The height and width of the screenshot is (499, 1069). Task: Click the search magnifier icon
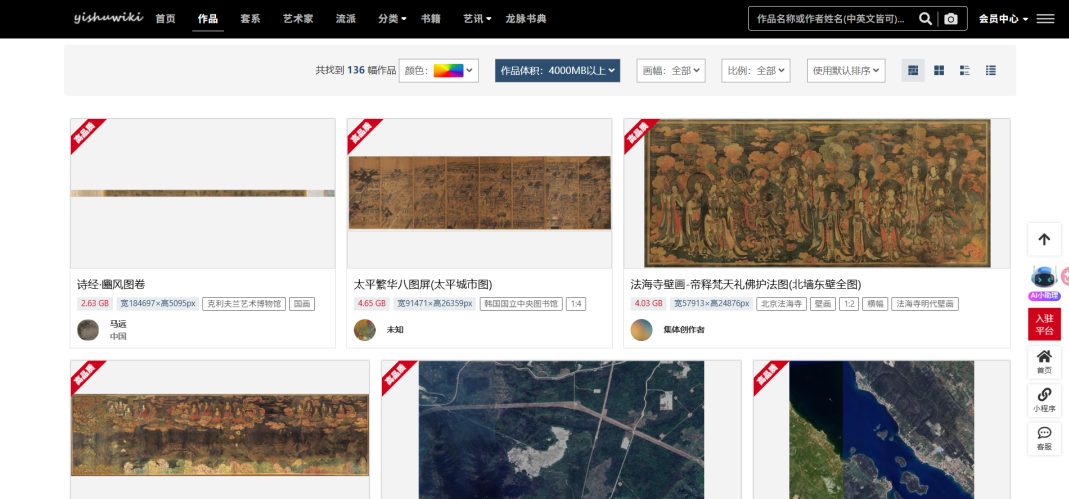tap(925, 19)
